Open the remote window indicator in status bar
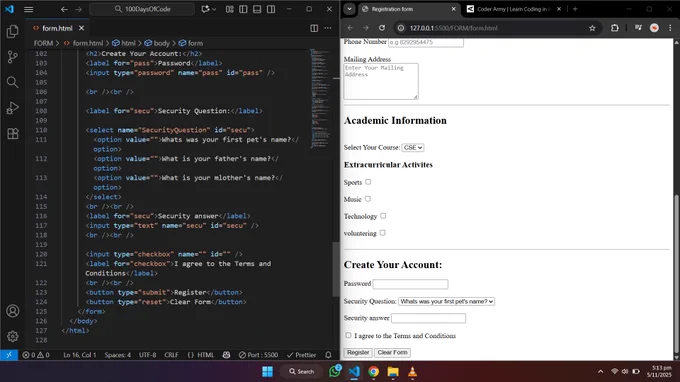Screen dimensions: 680x382 (9, 355)
